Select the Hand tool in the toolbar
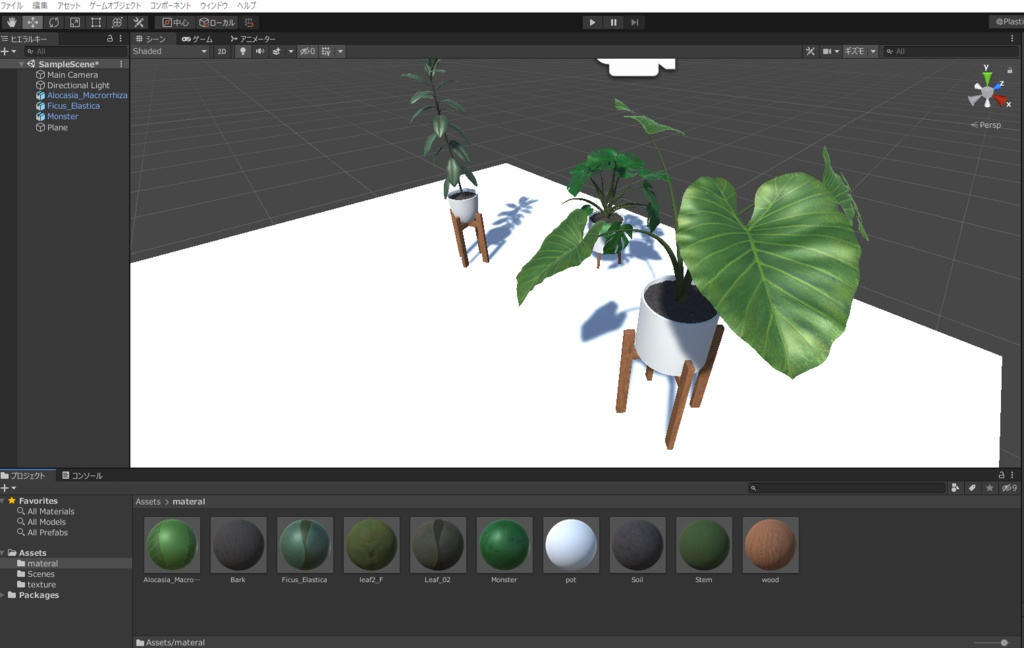1024x648 pixels. [12, 22]
